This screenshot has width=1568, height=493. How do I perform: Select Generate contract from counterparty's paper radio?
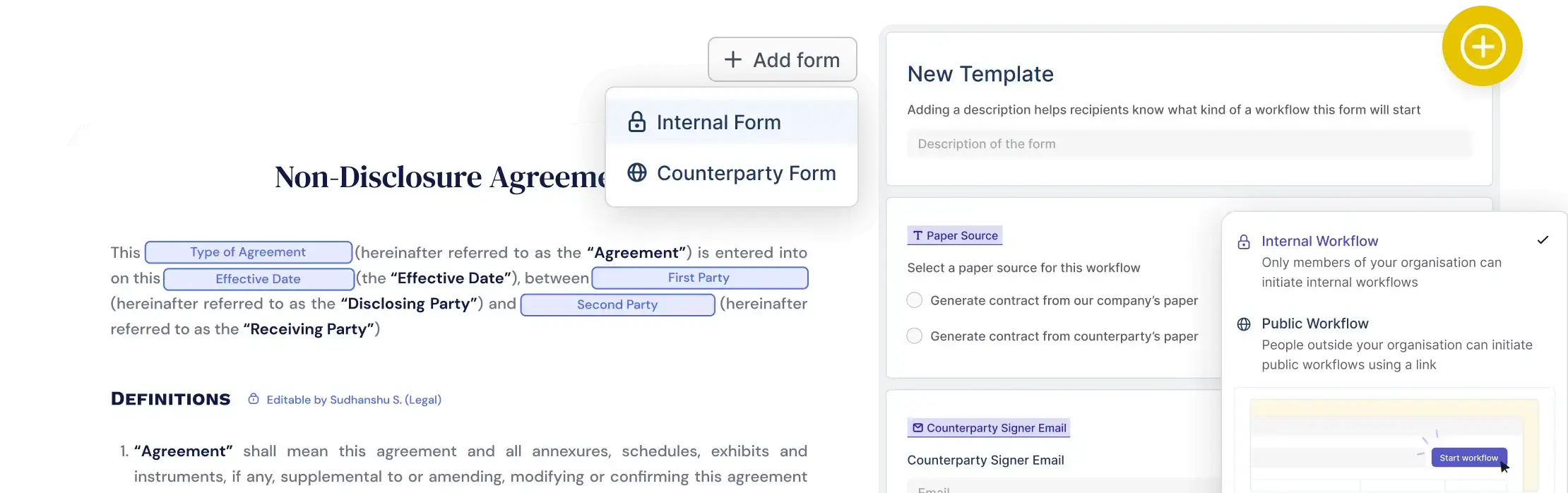coord(915,336)
